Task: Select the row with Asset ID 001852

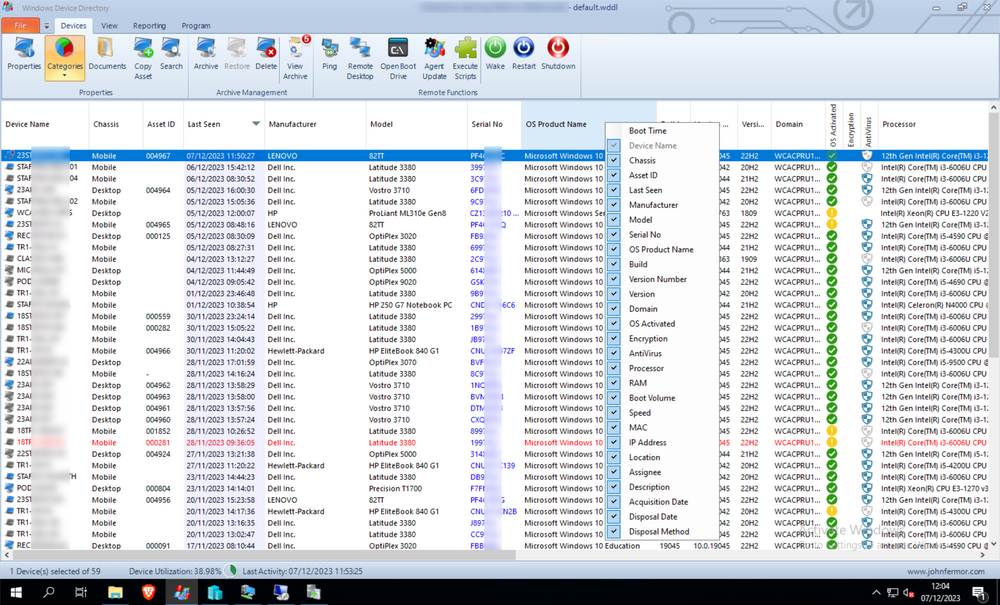Action: click(494, 431)
